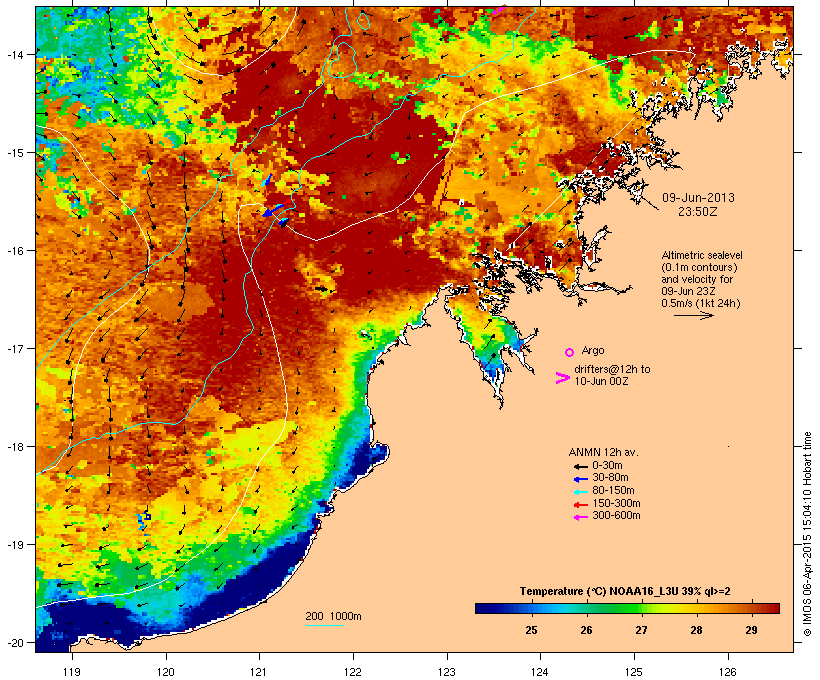Viewport: 820px width, 680px height.
Task: Click colorbar label 28
Action: [x=696, y=630]
